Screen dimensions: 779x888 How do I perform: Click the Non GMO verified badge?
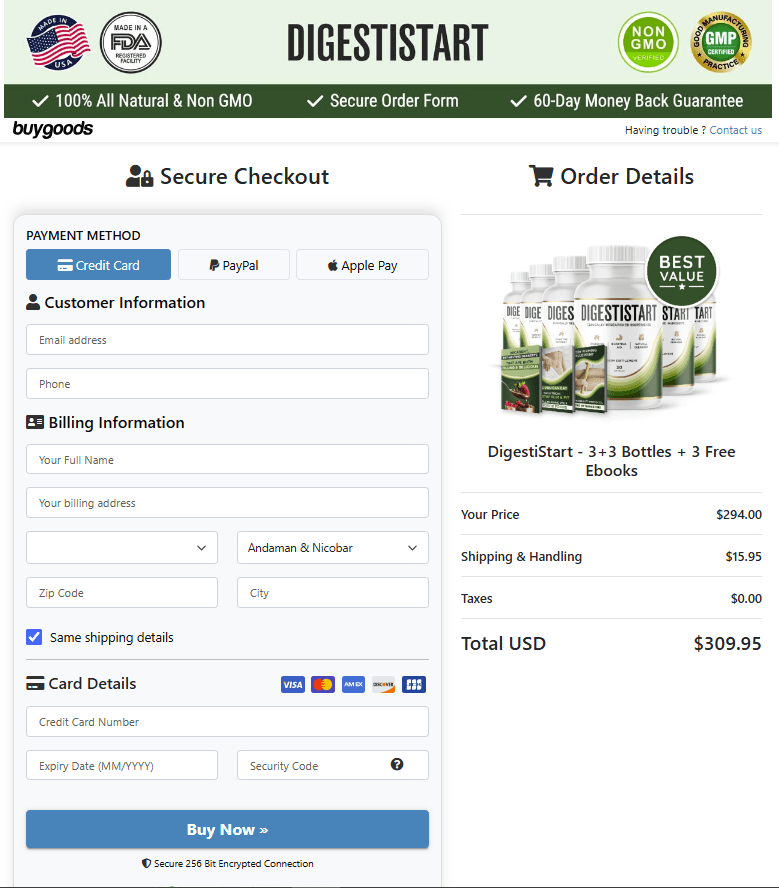(647, 42)
